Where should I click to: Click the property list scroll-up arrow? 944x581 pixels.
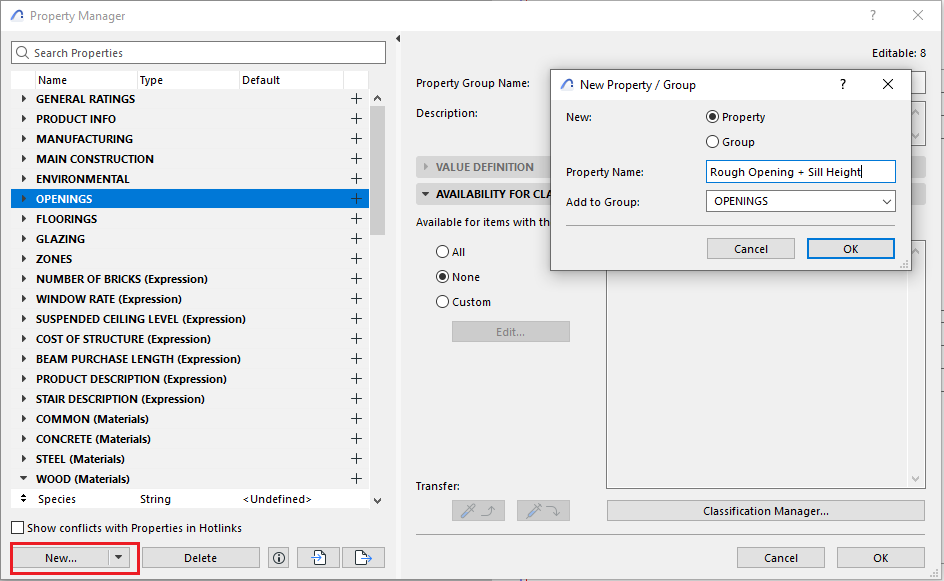377,98
